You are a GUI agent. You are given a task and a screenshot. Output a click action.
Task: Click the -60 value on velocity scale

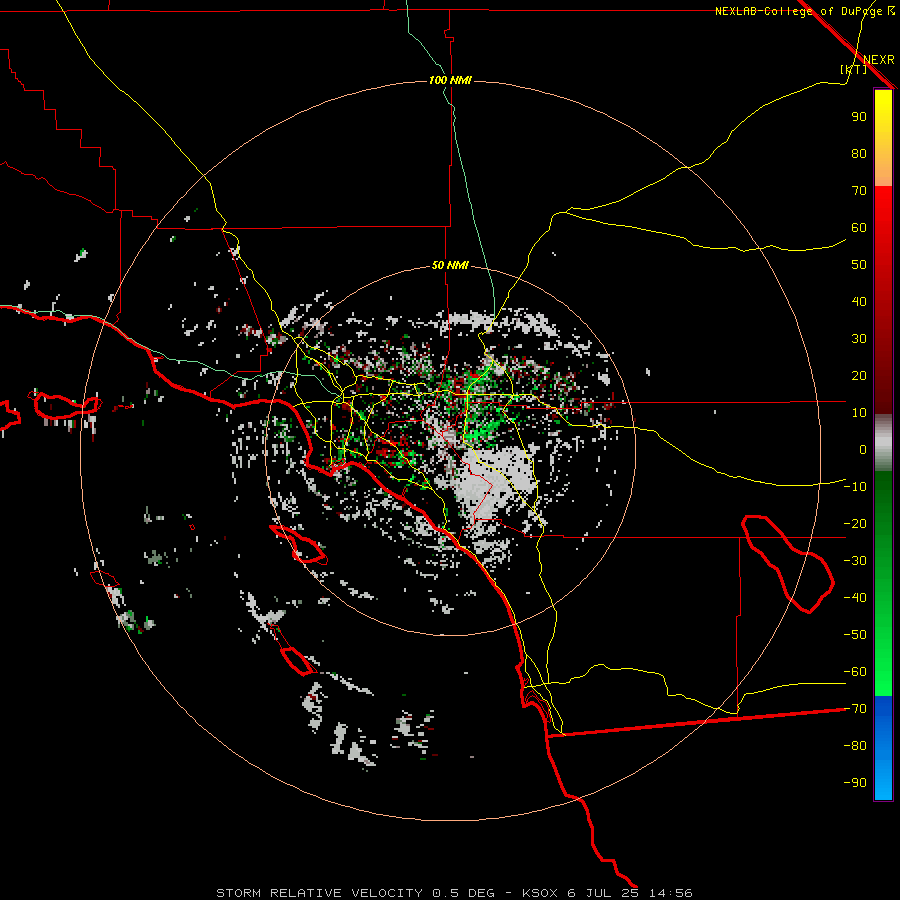855,672
